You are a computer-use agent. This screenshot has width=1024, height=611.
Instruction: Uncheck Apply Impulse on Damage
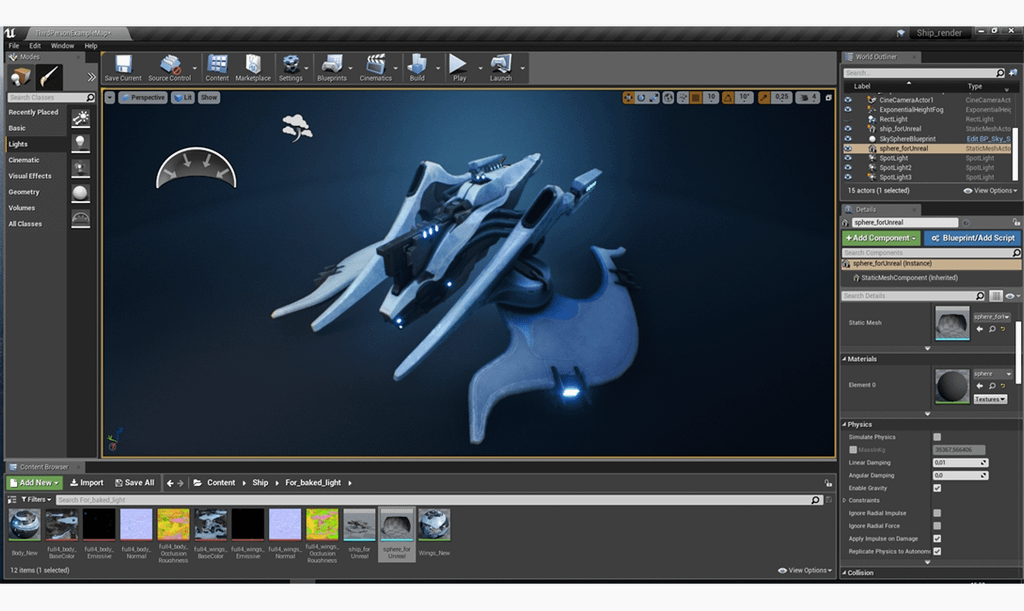[x=937, y=539]
